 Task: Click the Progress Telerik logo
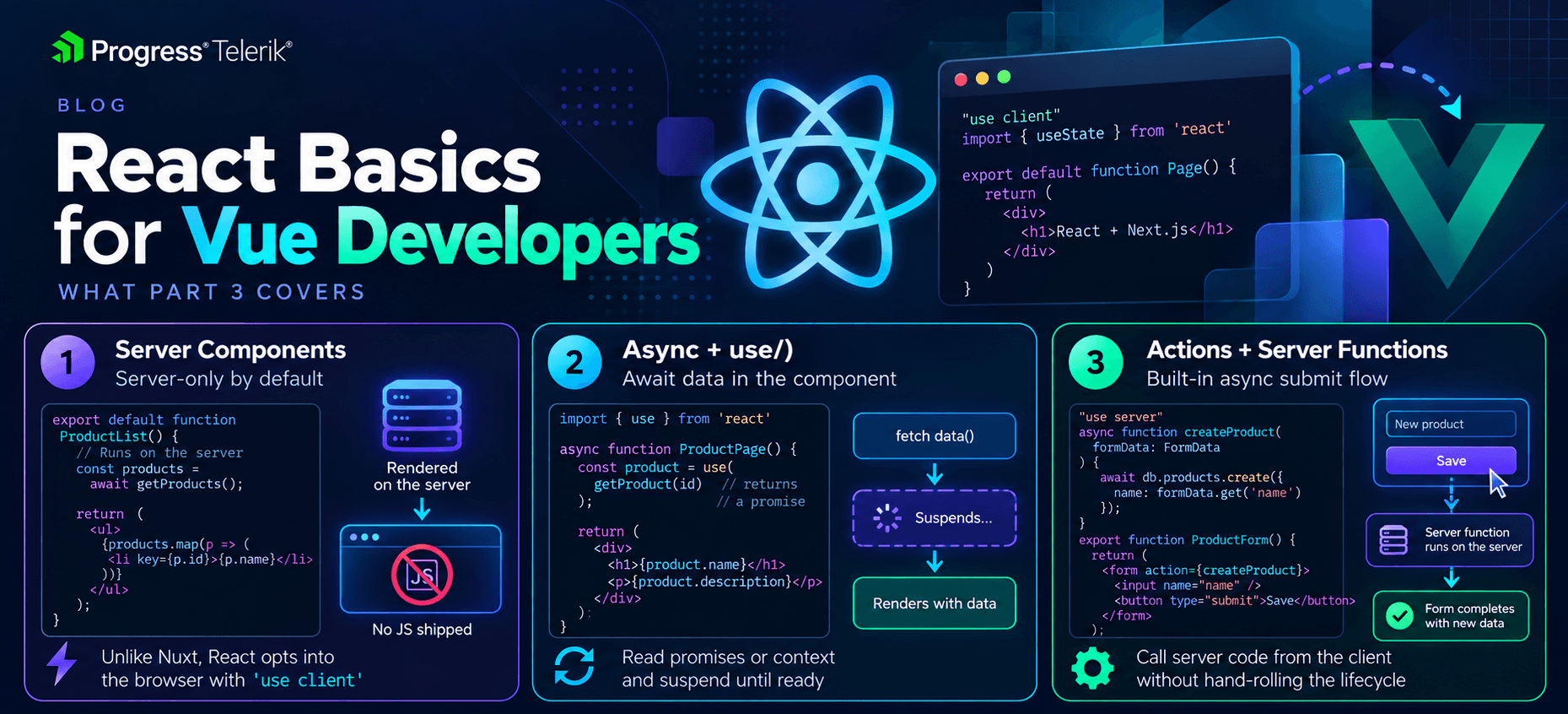tap(172, 50)
